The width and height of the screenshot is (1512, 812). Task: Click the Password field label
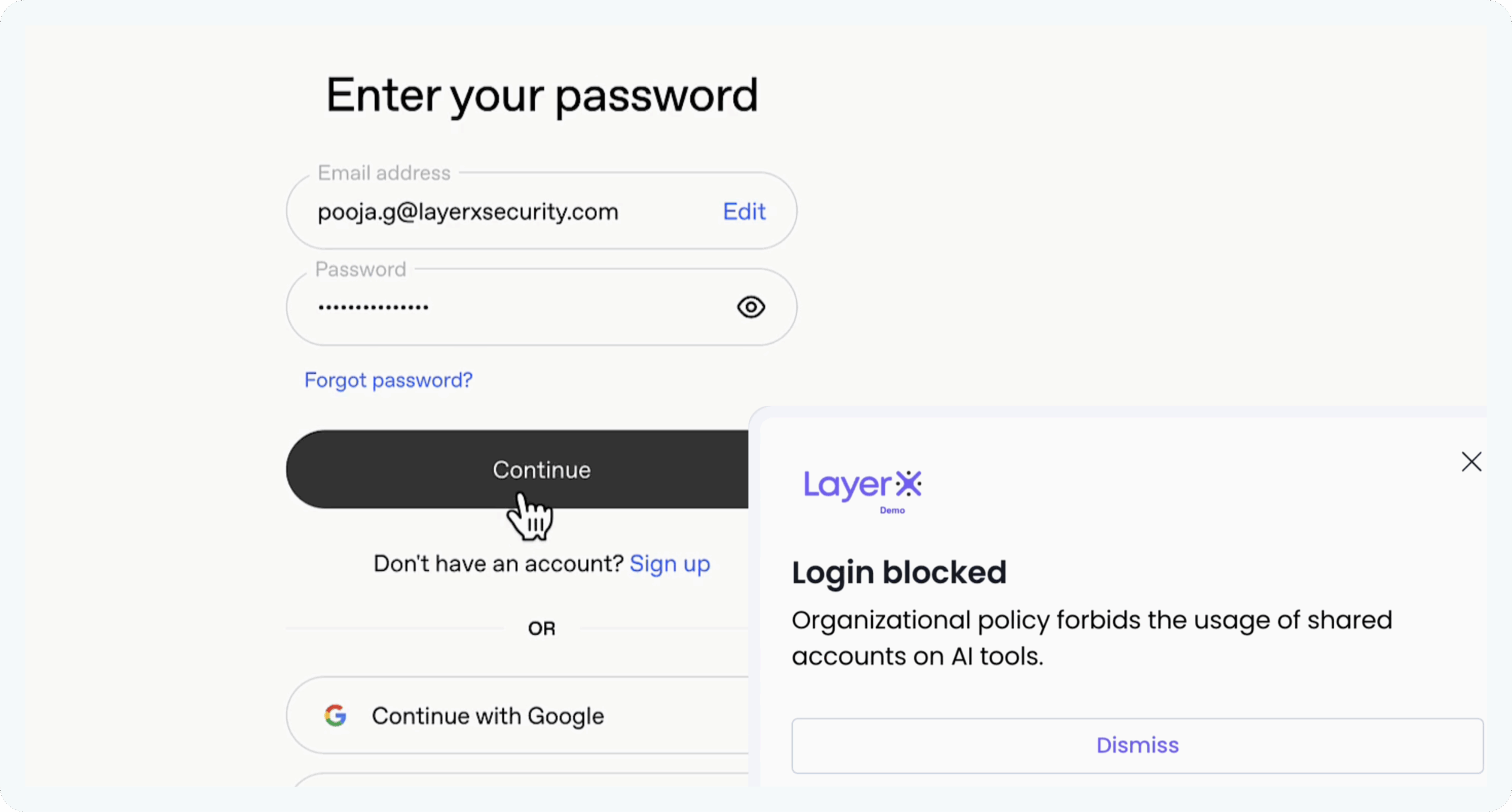(360, 269)
